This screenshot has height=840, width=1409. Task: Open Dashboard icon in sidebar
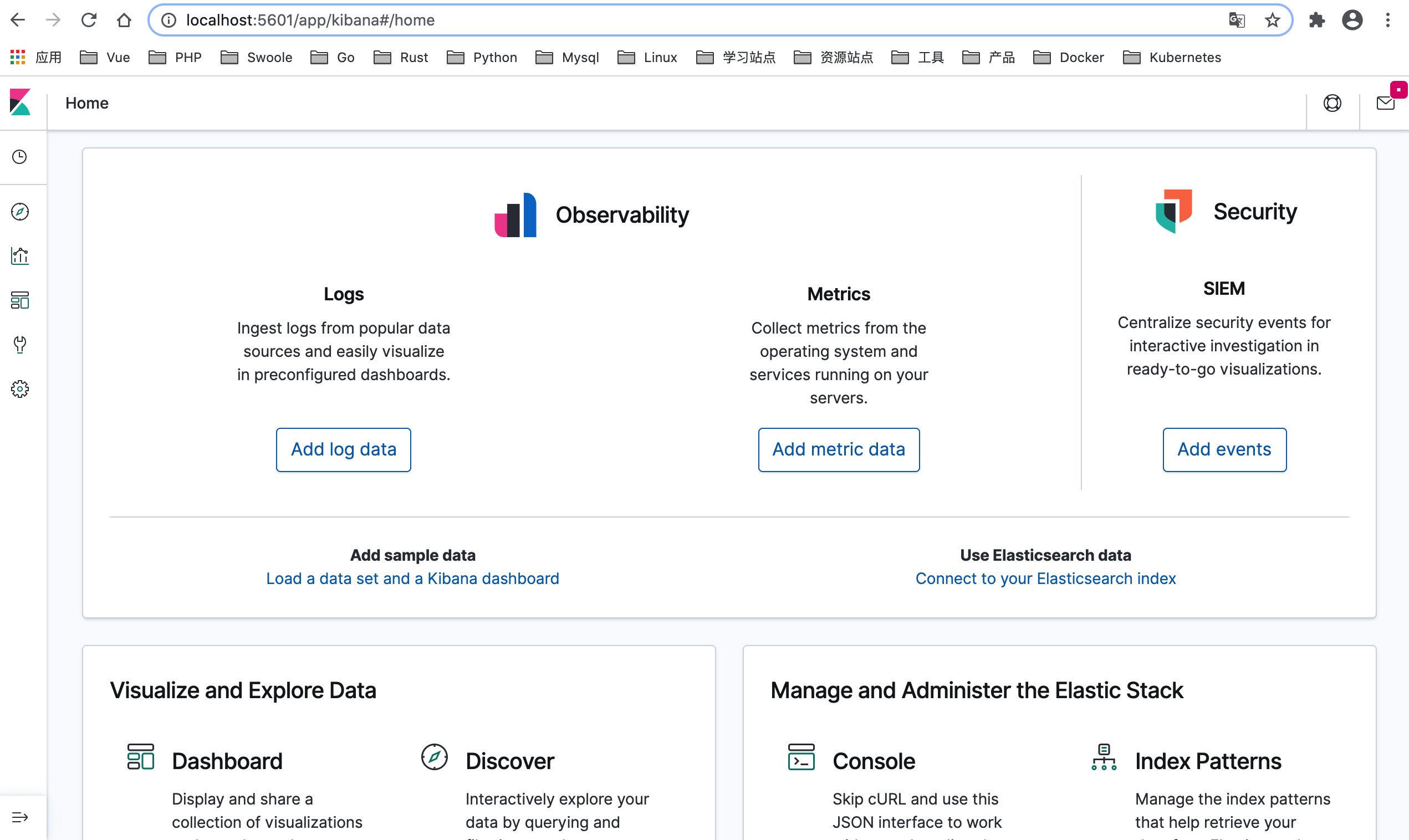(20, 300)
